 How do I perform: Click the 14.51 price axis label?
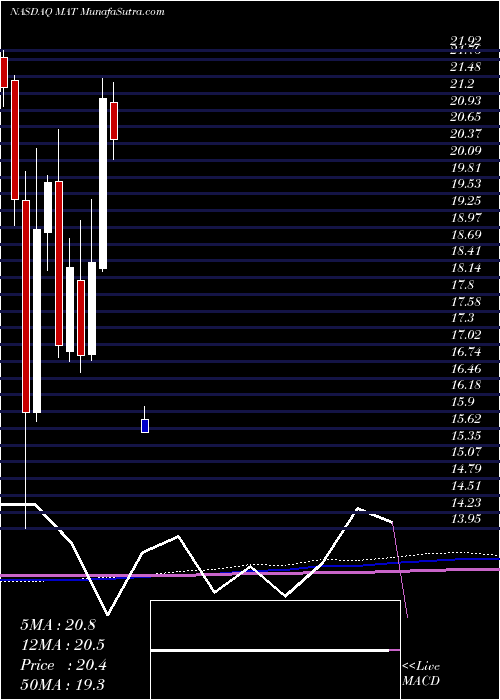click(x=466, y=486)
